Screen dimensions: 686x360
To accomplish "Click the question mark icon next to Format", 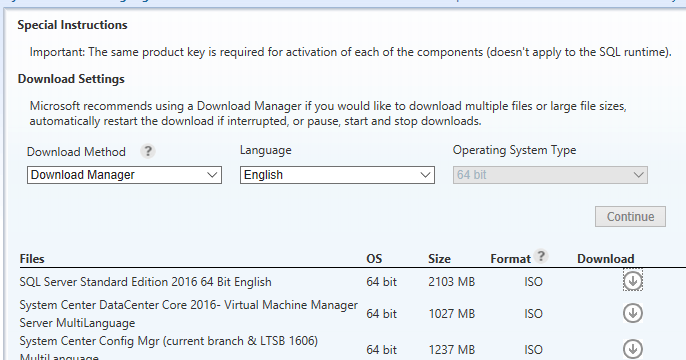I will pyautogui.click(x=541, y=256).
